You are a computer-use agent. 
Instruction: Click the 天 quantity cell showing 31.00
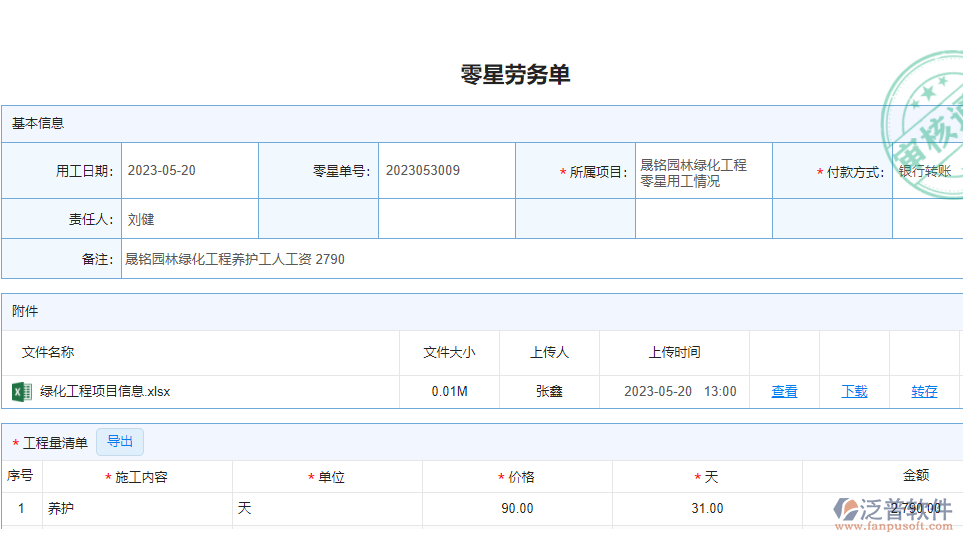[x=707, y=508]
